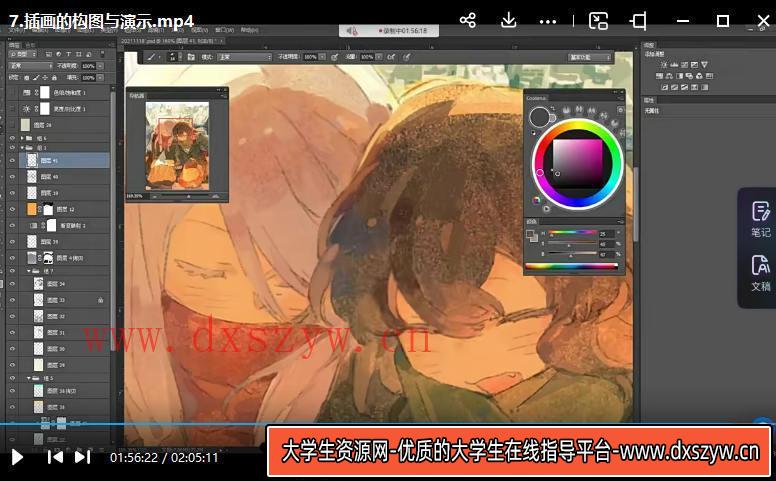Click the lock position icon

(x=45, y=77)
